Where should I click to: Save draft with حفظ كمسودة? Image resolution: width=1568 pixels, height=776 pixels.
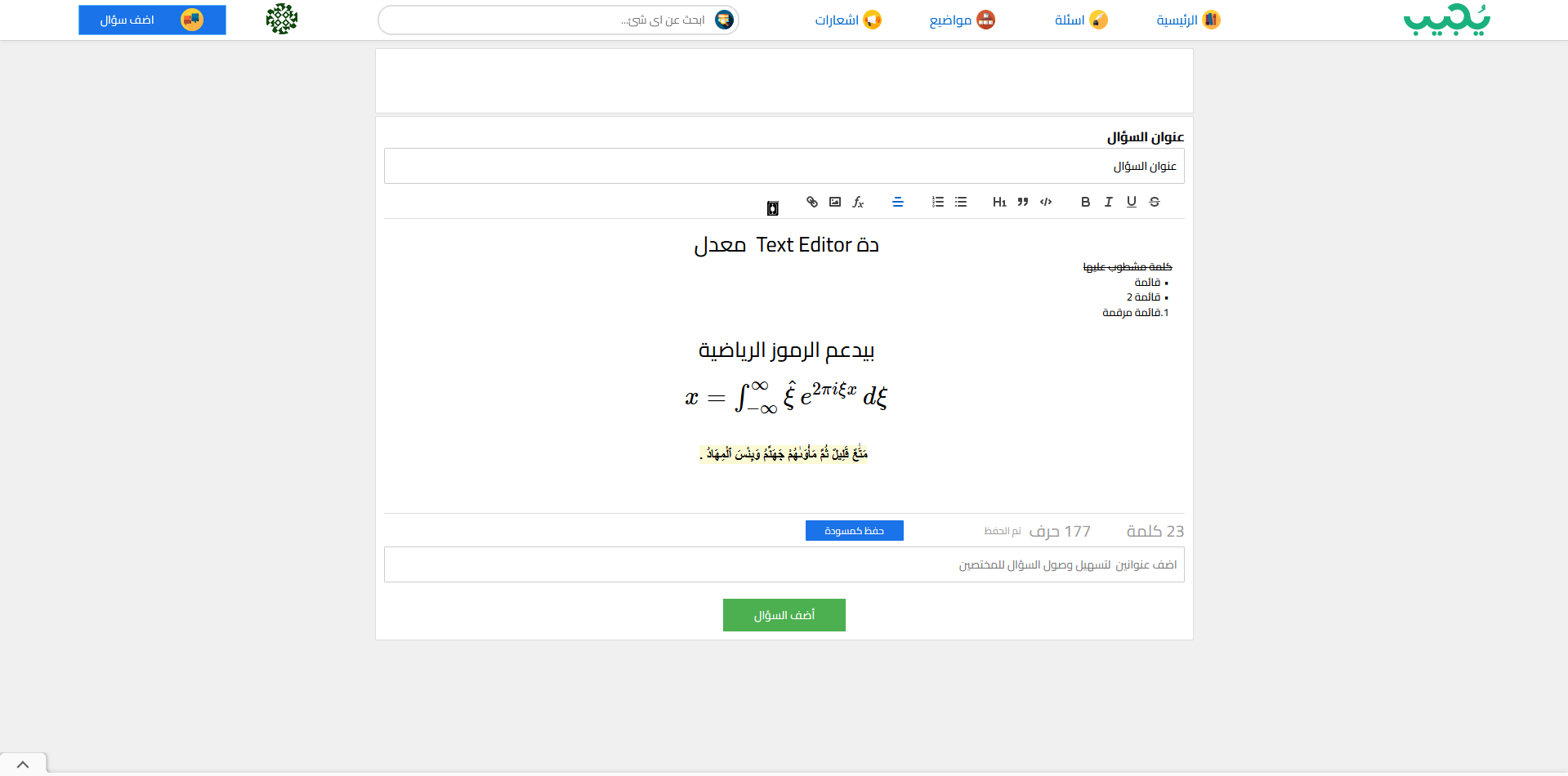tap(854, 531)
